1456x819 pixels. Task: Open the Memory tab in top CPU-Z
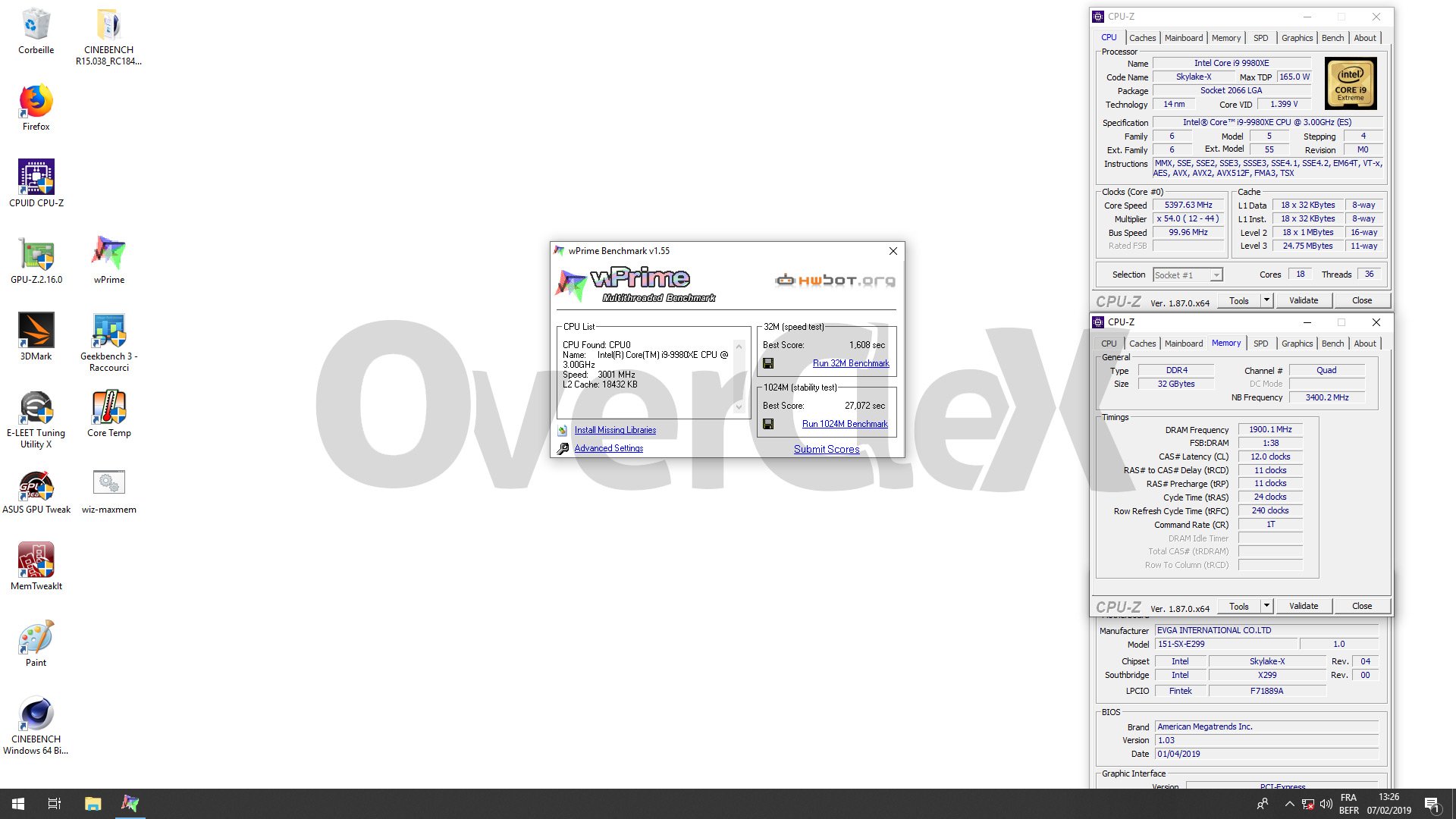point(1225,38)
